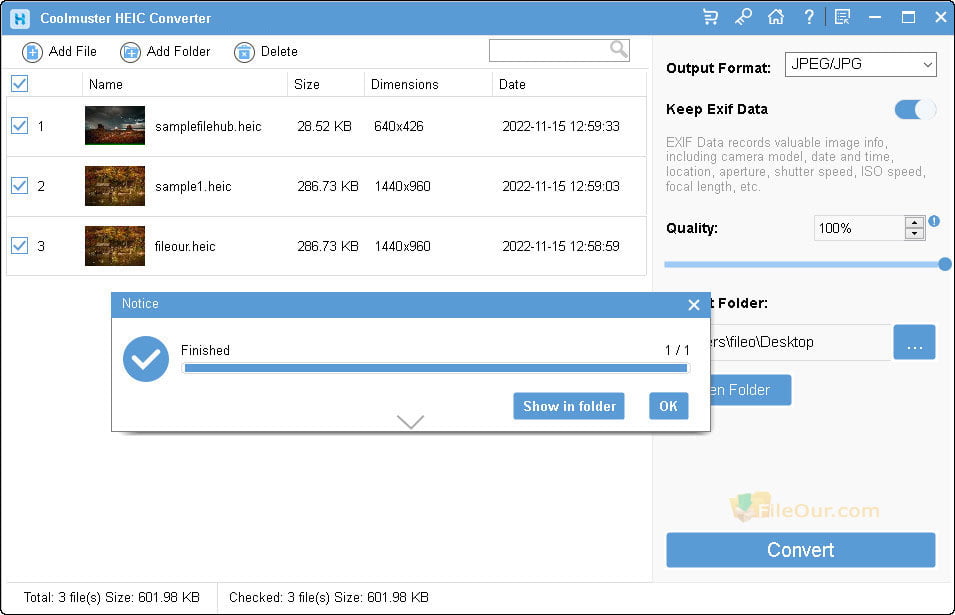This screenshot has height=615, width=955.
Task: Click the Quality percentage field
Action: 859,228
